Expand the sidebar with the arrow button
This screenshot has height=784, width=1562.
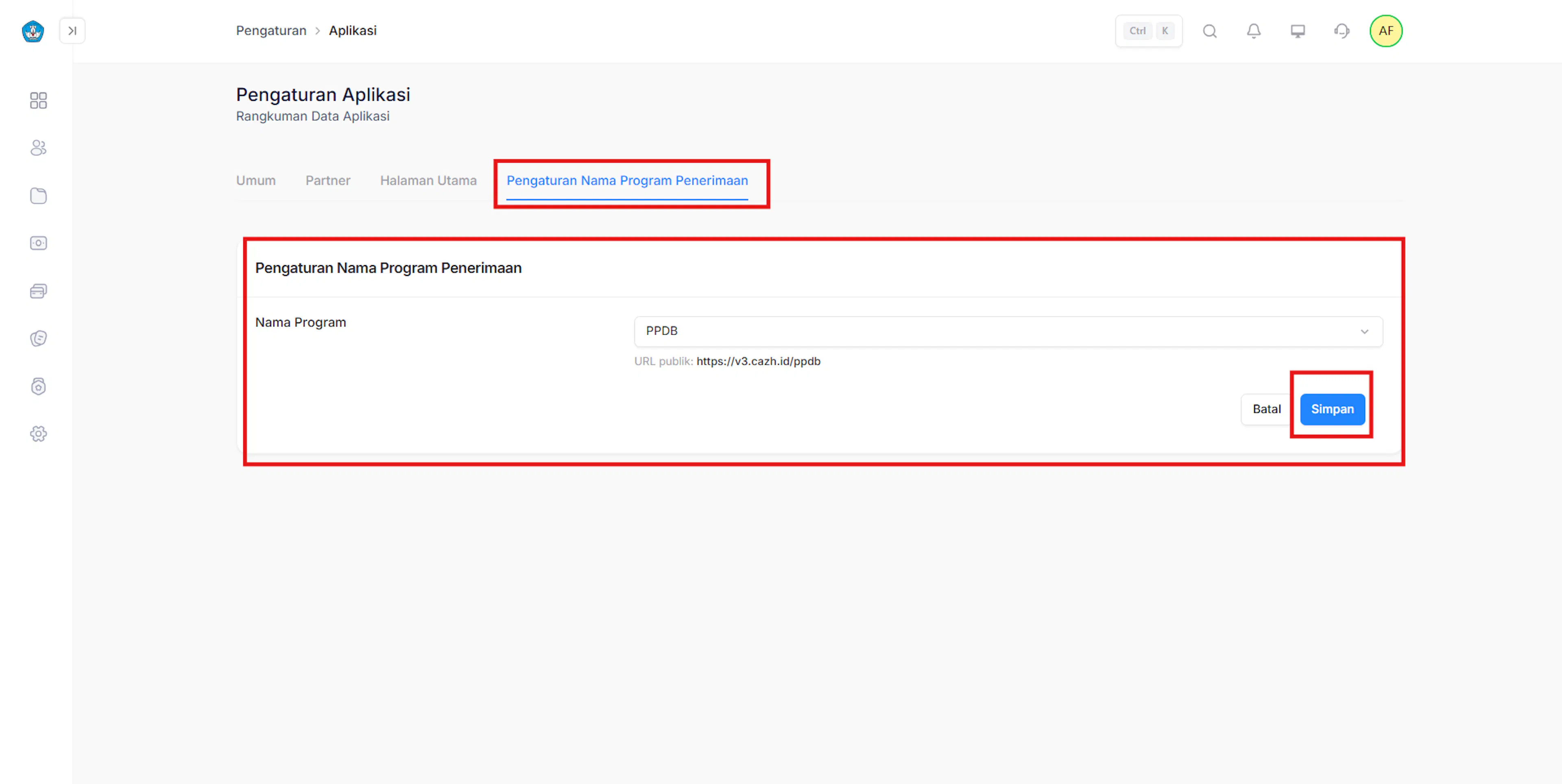(72, 31)
